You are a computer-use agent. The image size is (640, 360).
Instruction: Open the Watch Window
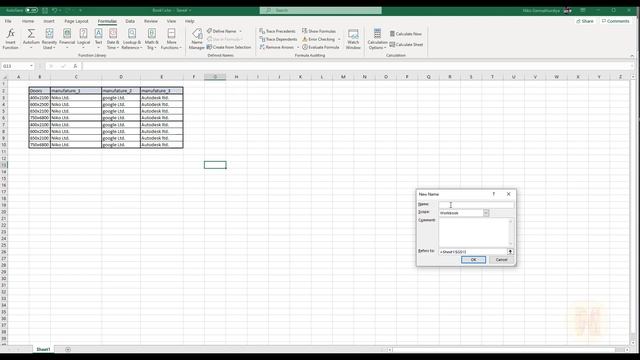(353, 39)
